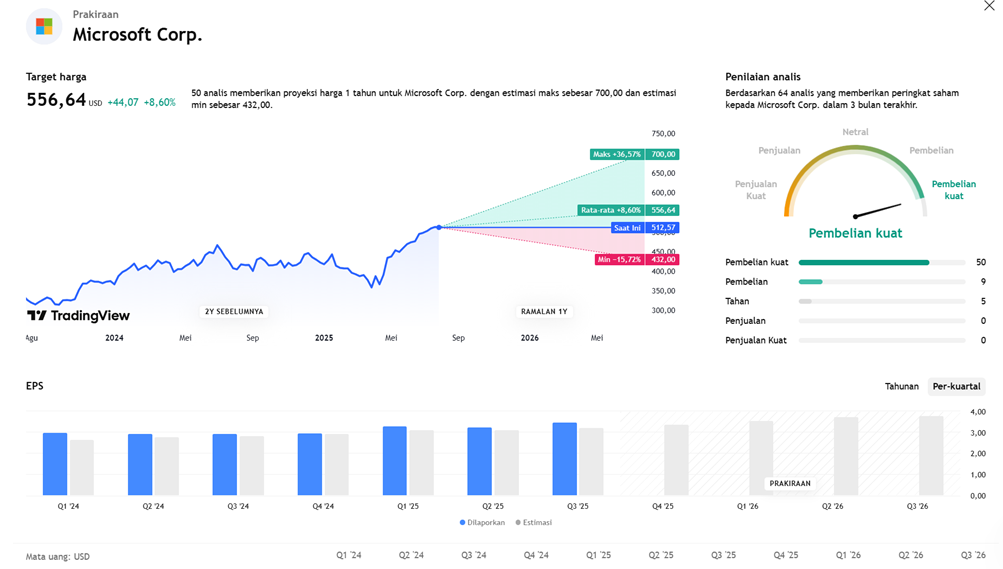Click the Rata-rata +8,60% price label
Screen dimensions: 1003x569
(x=628, y=210)
